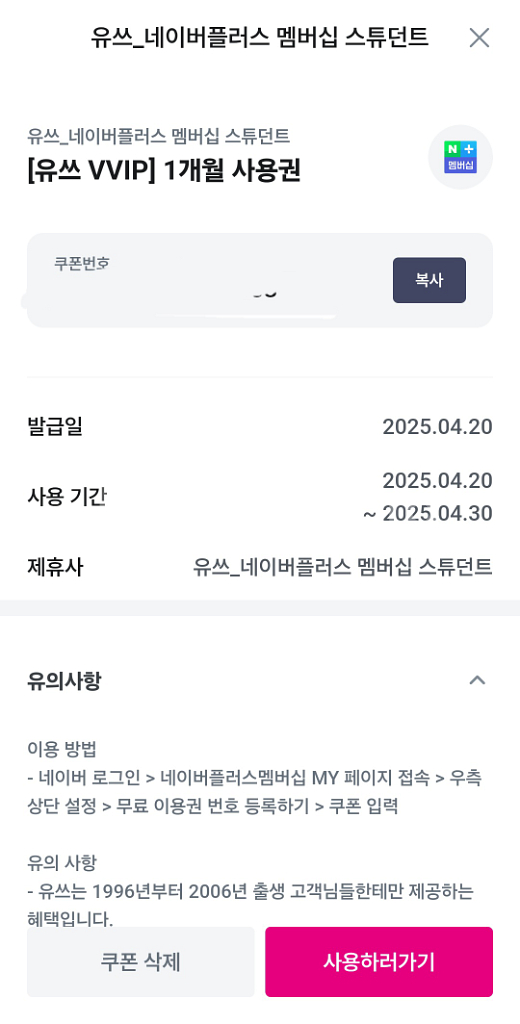Select the 사용 기간 label
520x1024 pixels.
67,497
